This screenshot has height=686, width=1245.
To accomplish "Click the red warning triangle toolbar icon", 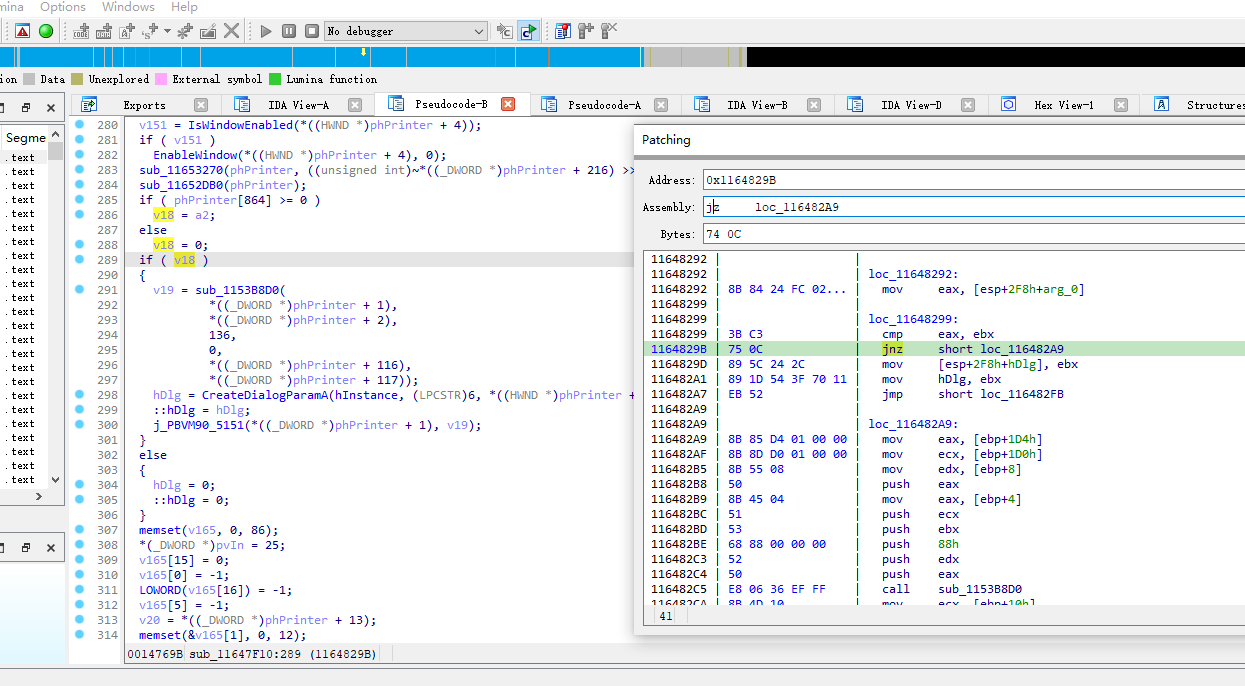I will coord(22,31).
